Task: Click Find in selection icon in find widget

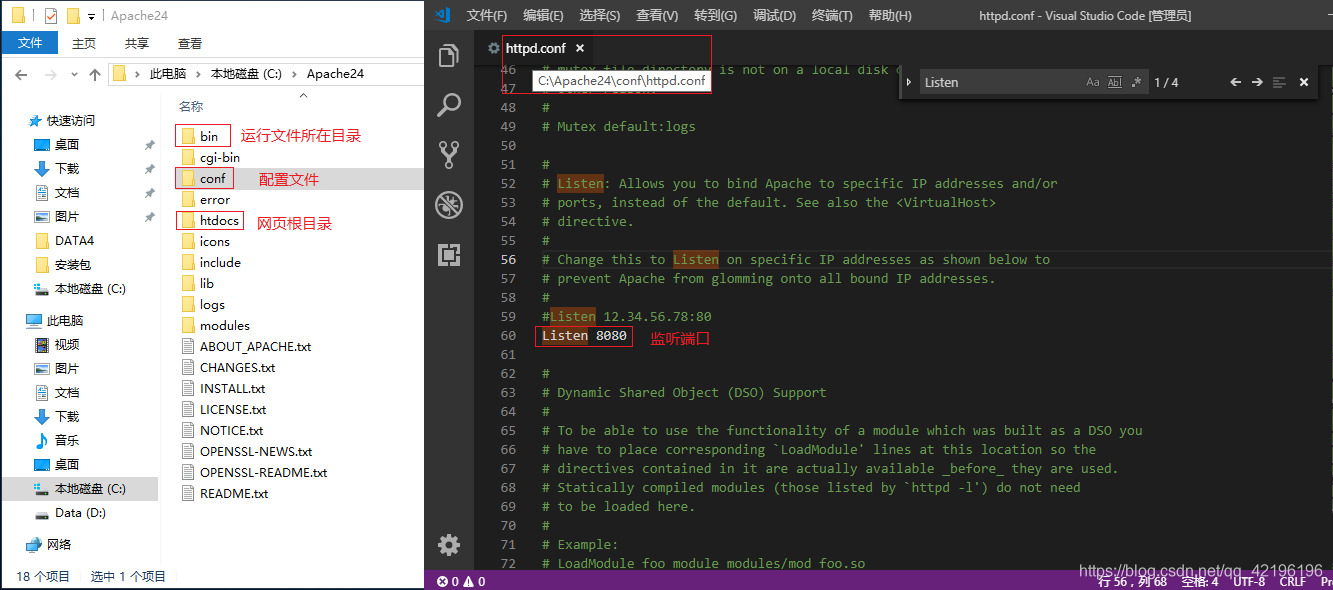Action: [x=1279, y=82]
